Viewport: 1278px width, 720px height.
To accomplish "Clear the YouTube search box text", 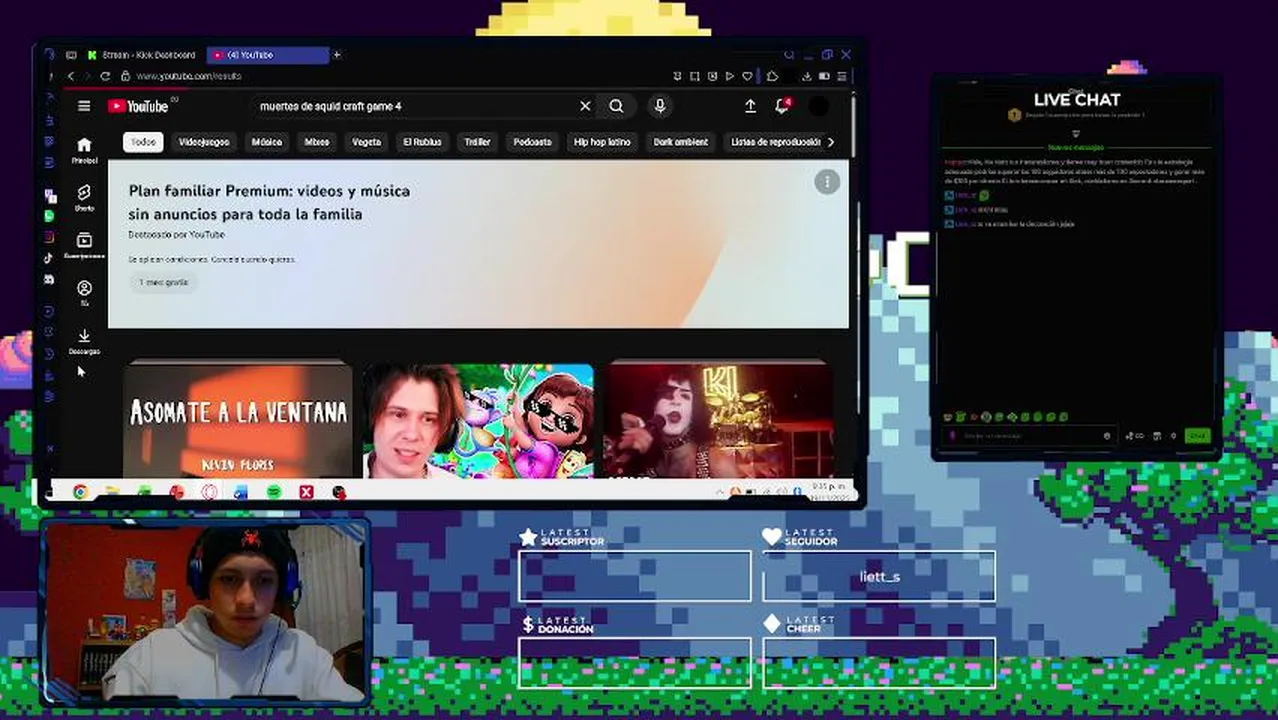I will 585,106.
